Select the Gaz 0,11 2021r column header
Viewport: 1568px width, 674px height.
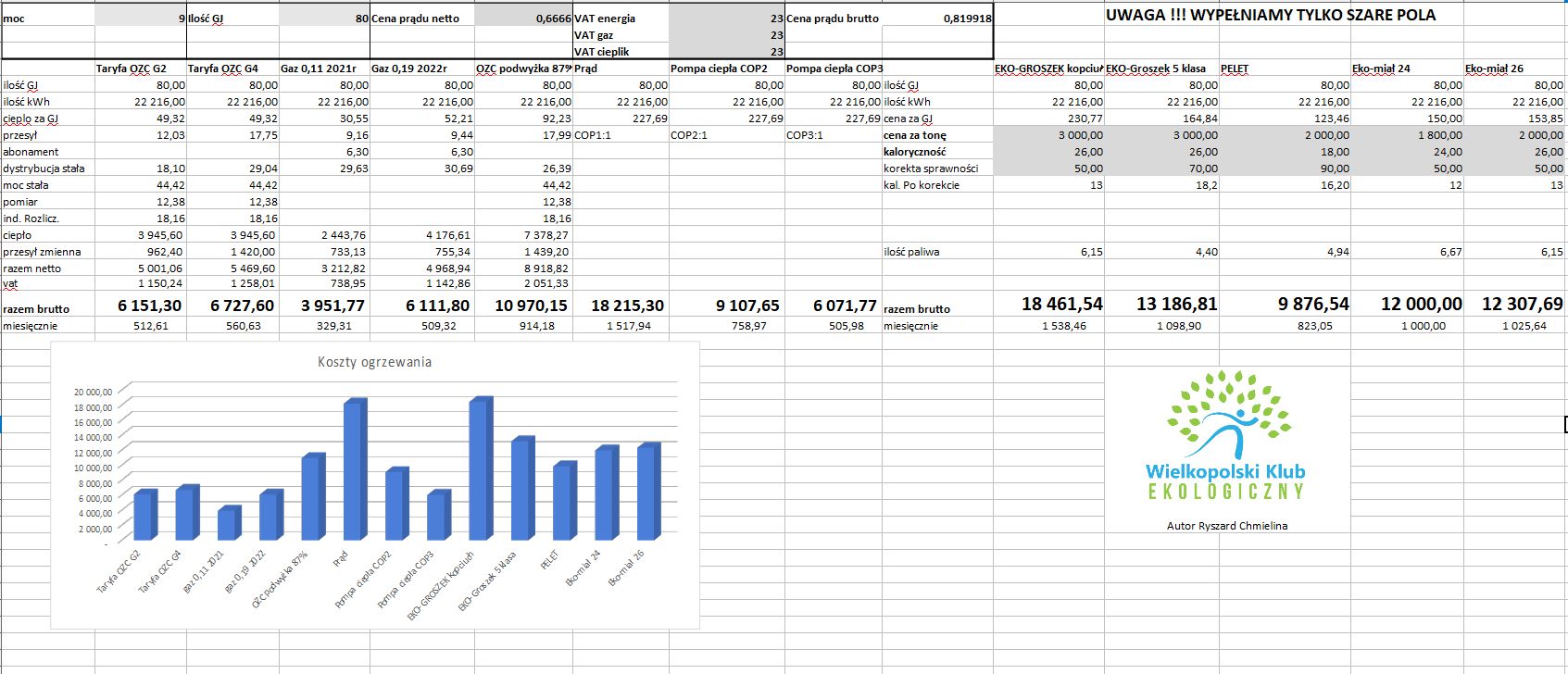(324, 68)
